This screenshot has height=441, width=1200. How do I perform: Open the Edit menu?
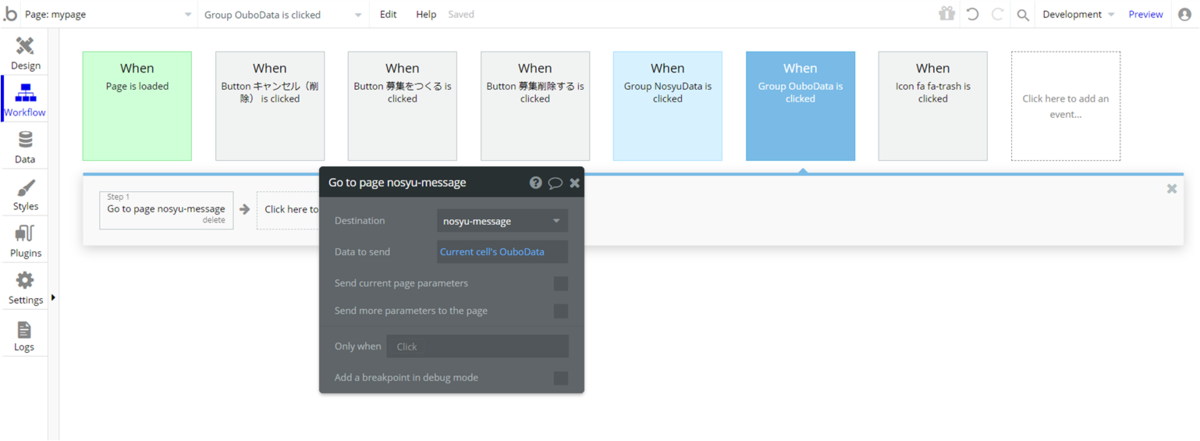(x=388, y=14)
